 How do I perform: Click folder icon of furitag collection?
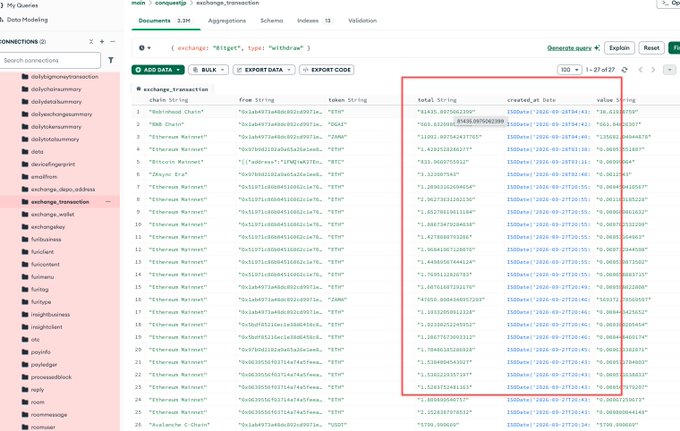25,289
